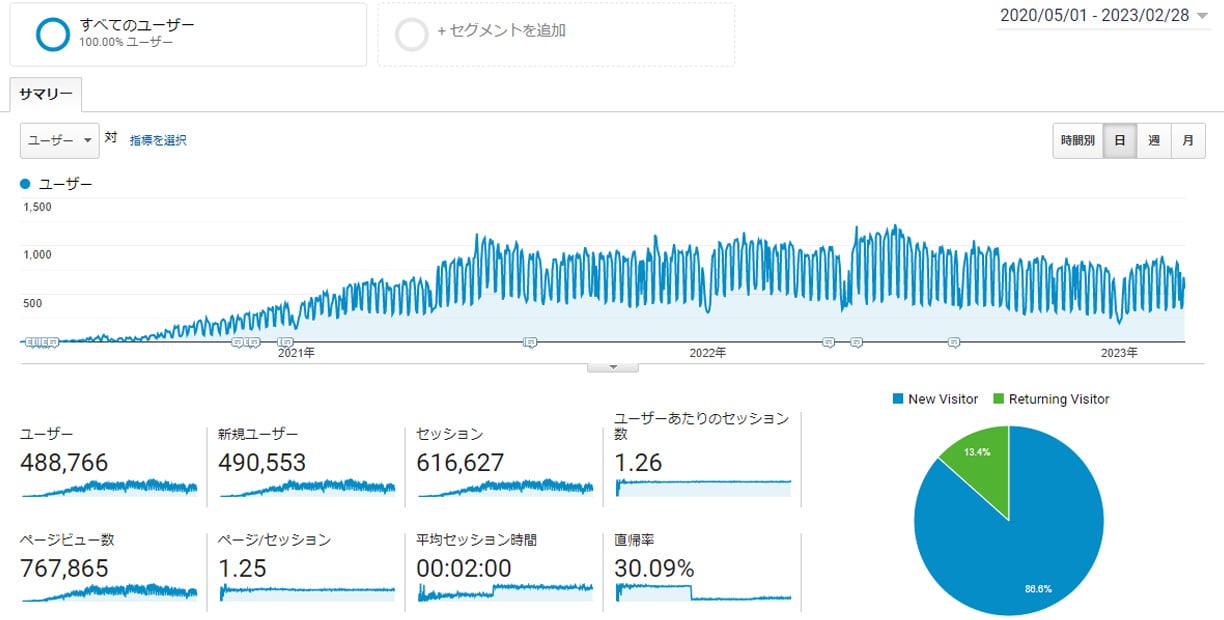This screenshot has width=1224, height=620.
Task: Select the サマリー tab
Action: point(44,92)
